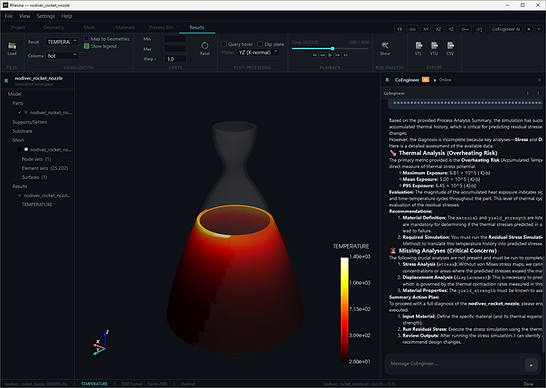Toggle the Mesh item black checkbox
Screen dimensions: 546x388
pos(20,149)
